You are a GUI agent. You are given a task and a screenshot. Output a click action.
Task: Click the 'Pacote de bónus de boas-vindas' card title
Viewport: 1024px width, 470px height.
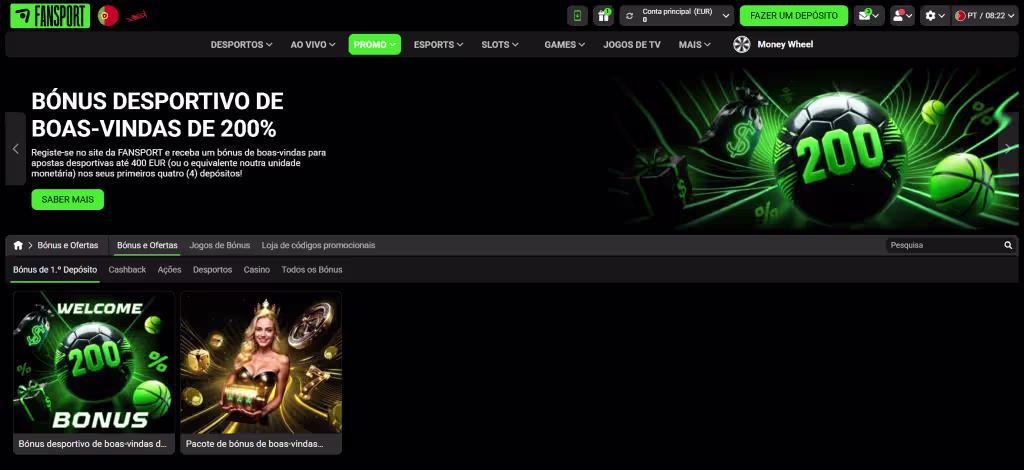[x=255, y=444]
